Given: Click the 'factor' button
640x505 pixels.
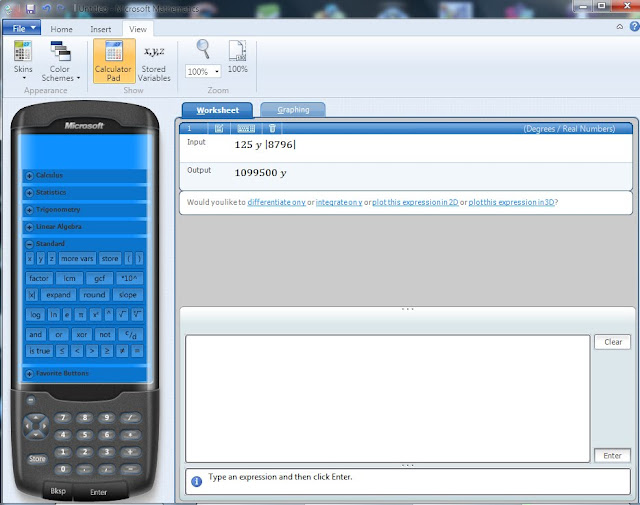Looking at the screenshot, I should (x=39, y=278).
